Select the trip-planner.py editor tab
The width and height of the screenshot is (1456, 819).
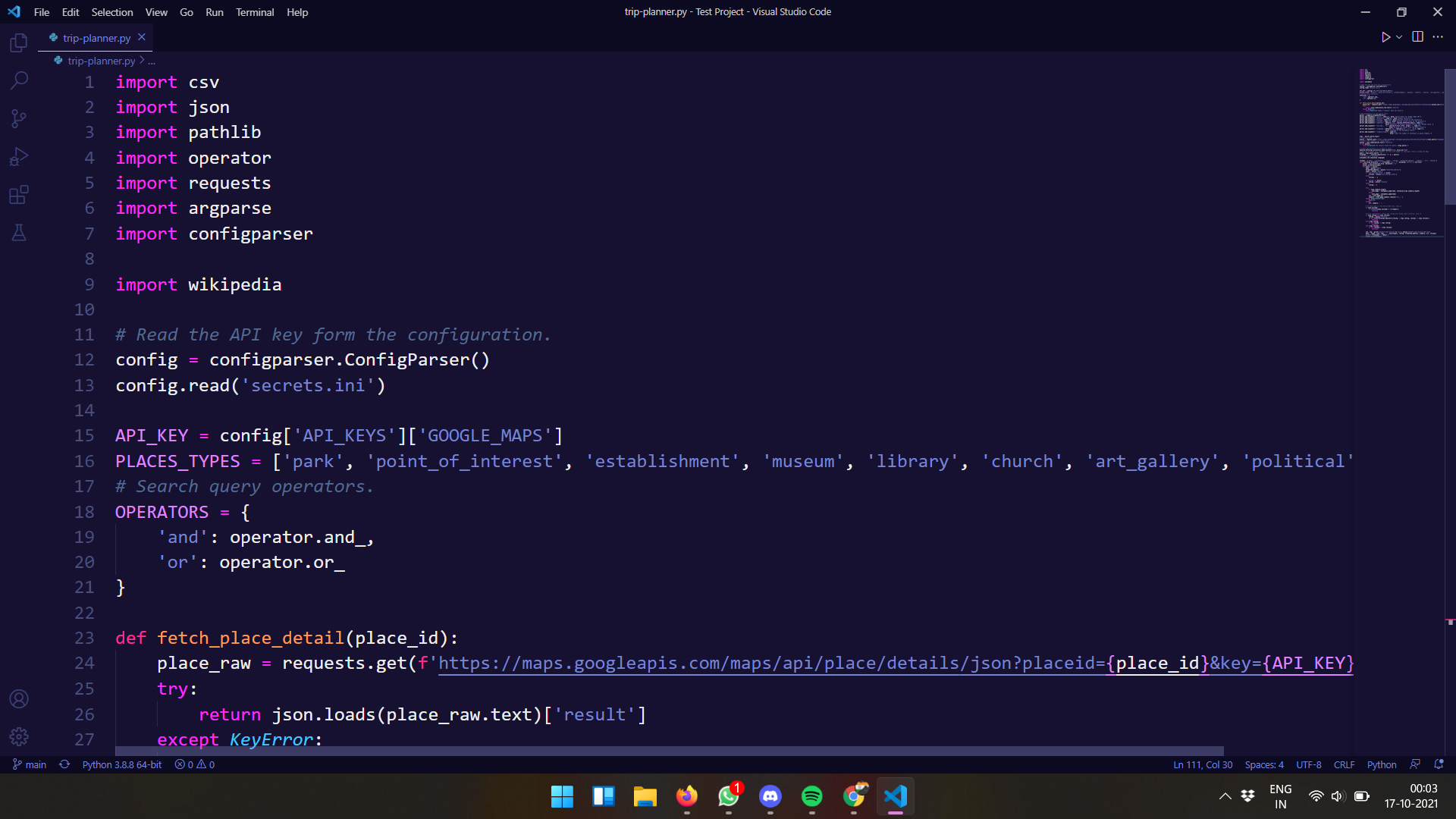pos(96,38)
